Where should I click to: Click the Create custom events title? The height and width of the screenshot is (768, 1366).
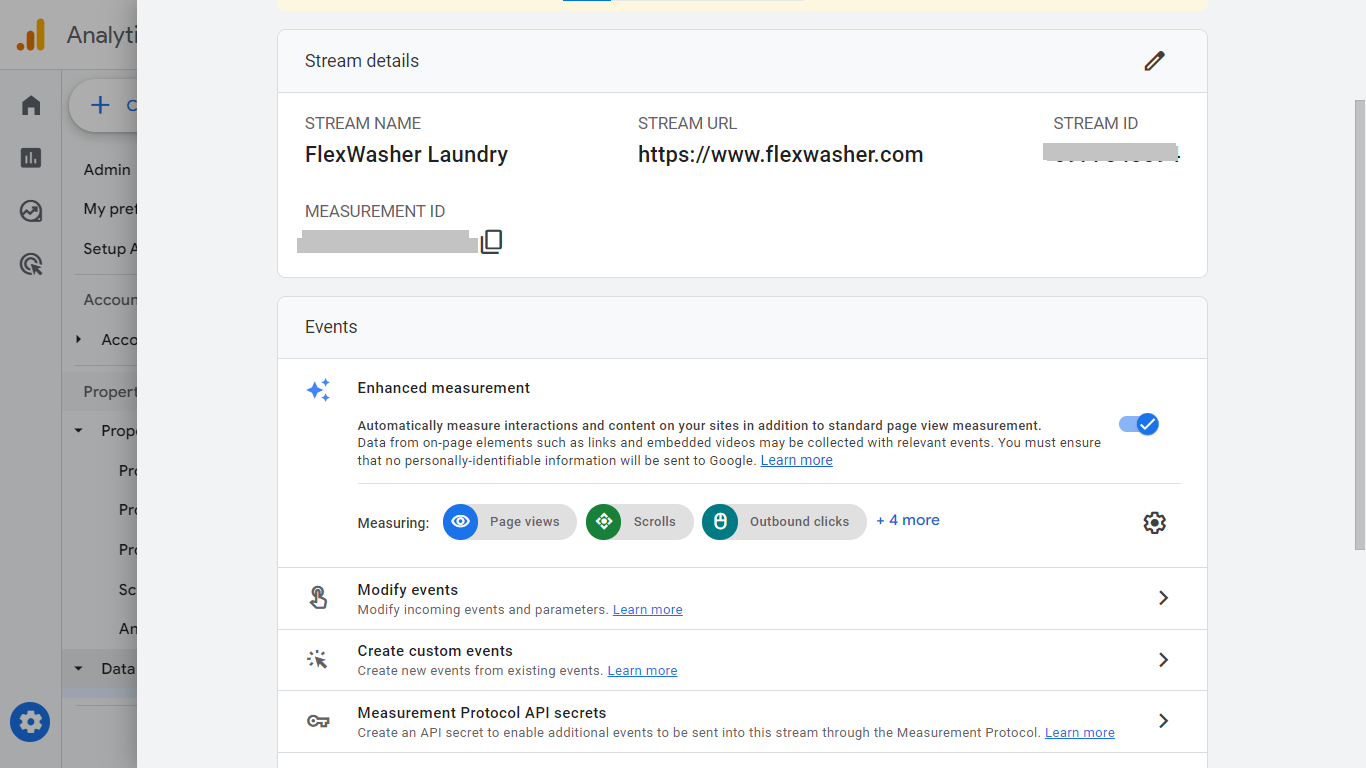[435, 651]
